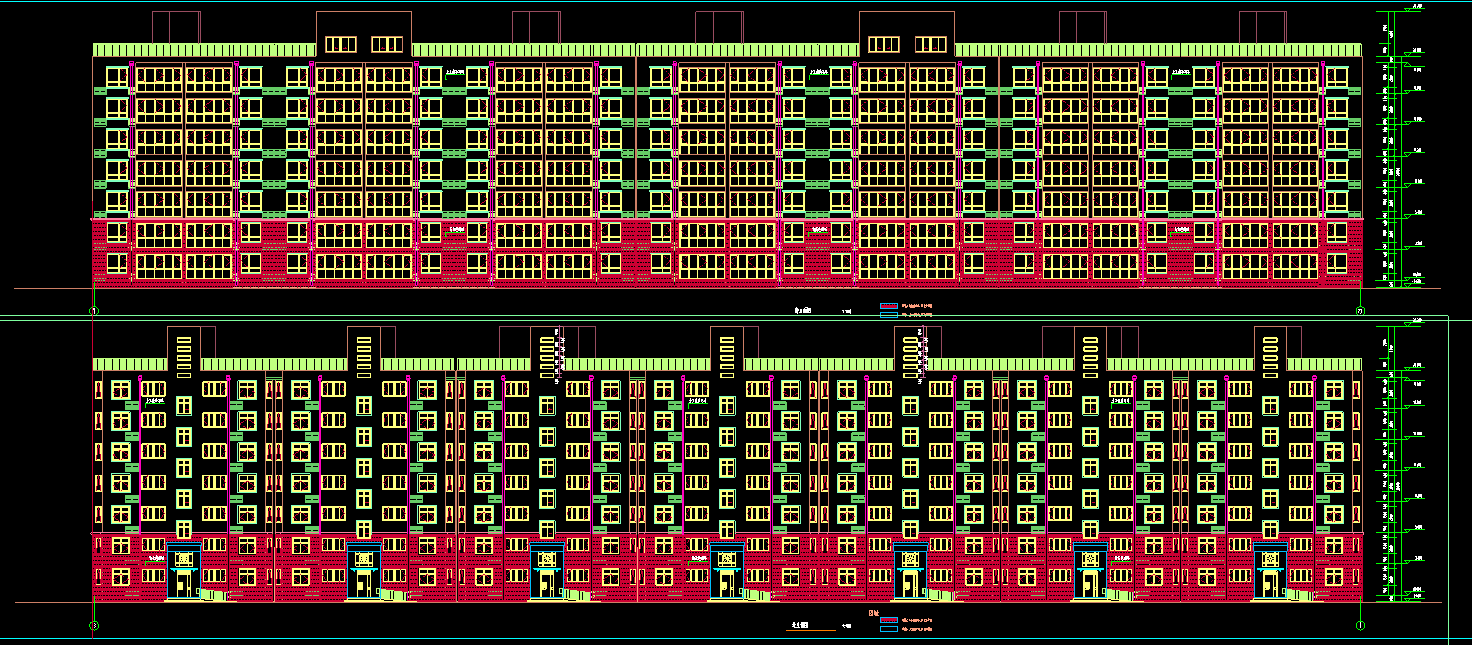Click the legend heading above the lower legend swatches
1472x645 pixels.
874,612
